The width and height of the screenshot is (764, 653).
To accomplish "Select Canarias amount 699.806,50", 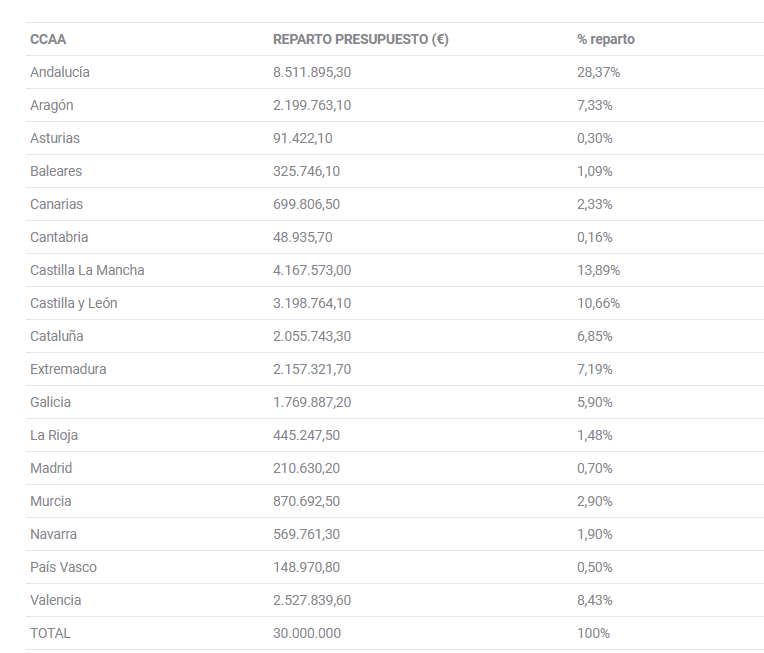I will coord(306,204).
